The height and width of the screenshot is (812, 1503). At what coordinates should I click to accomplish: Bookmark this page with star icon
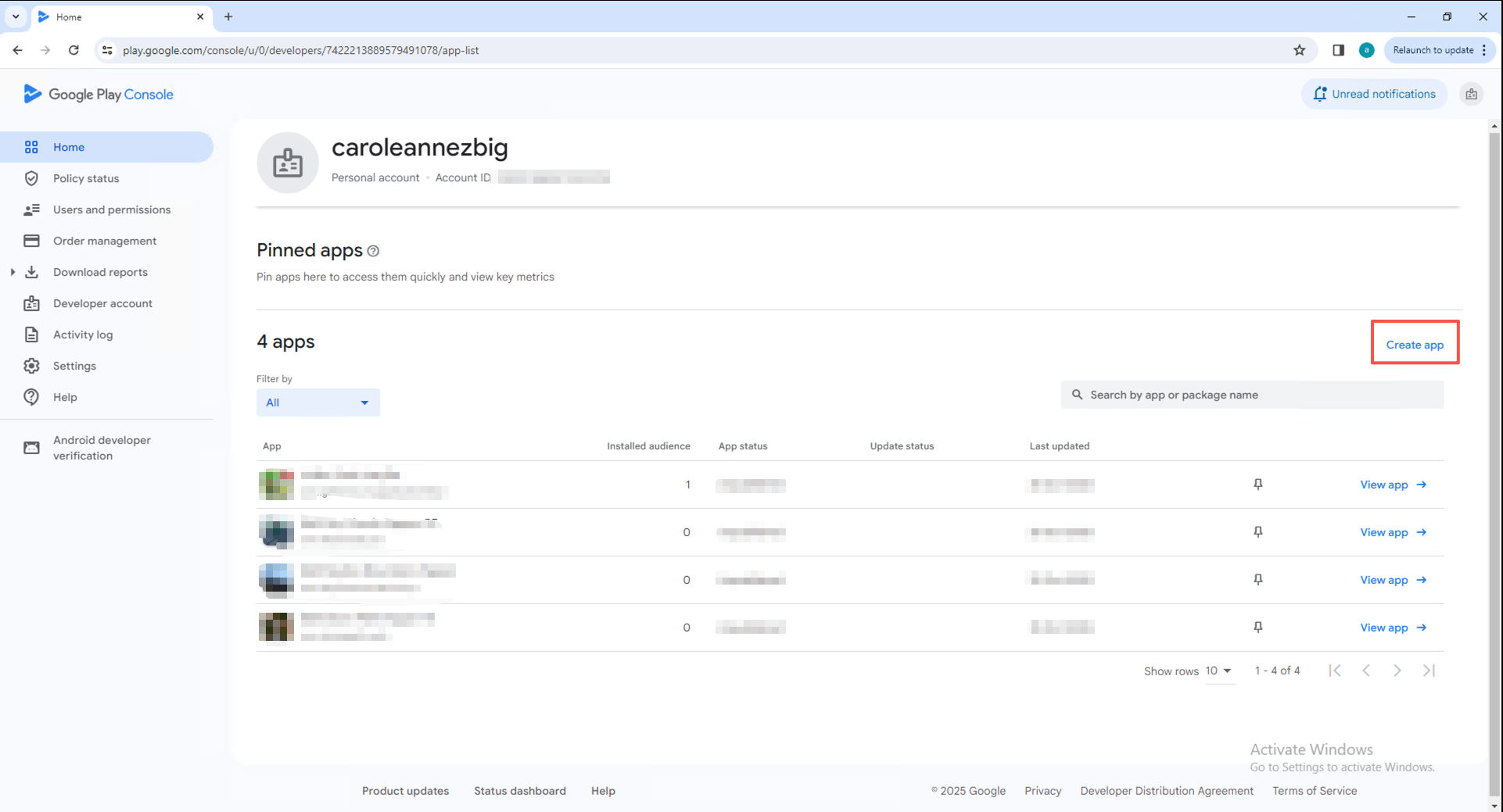click(x=1299, y=50)
